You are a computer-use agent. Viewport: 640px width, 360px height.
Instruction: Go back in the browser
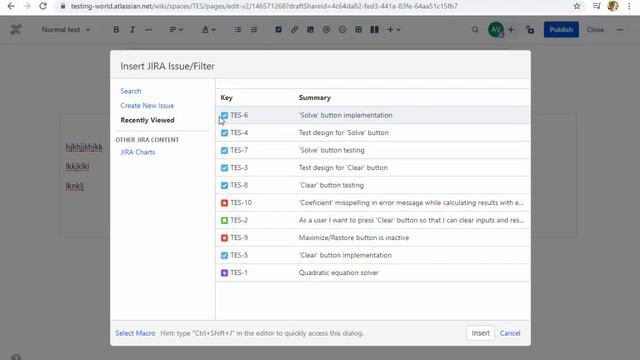point(11,6)
